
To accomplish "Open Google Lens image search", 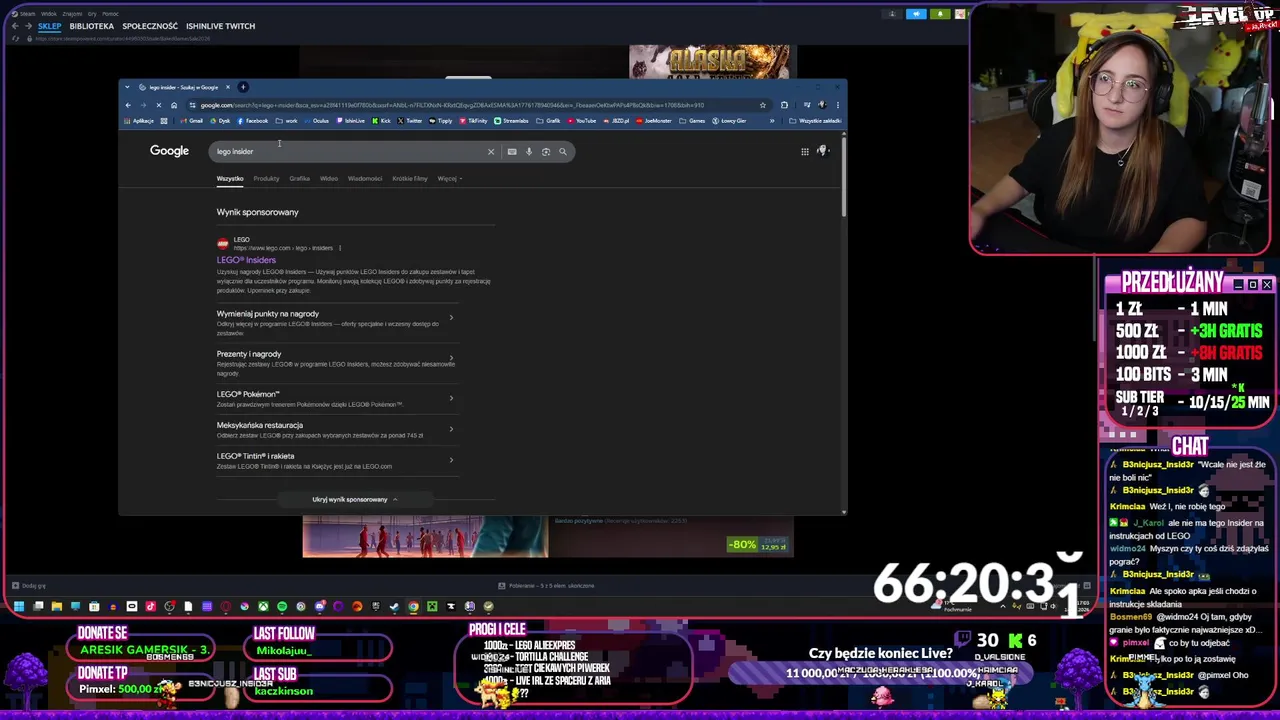I will click(546, 152).
